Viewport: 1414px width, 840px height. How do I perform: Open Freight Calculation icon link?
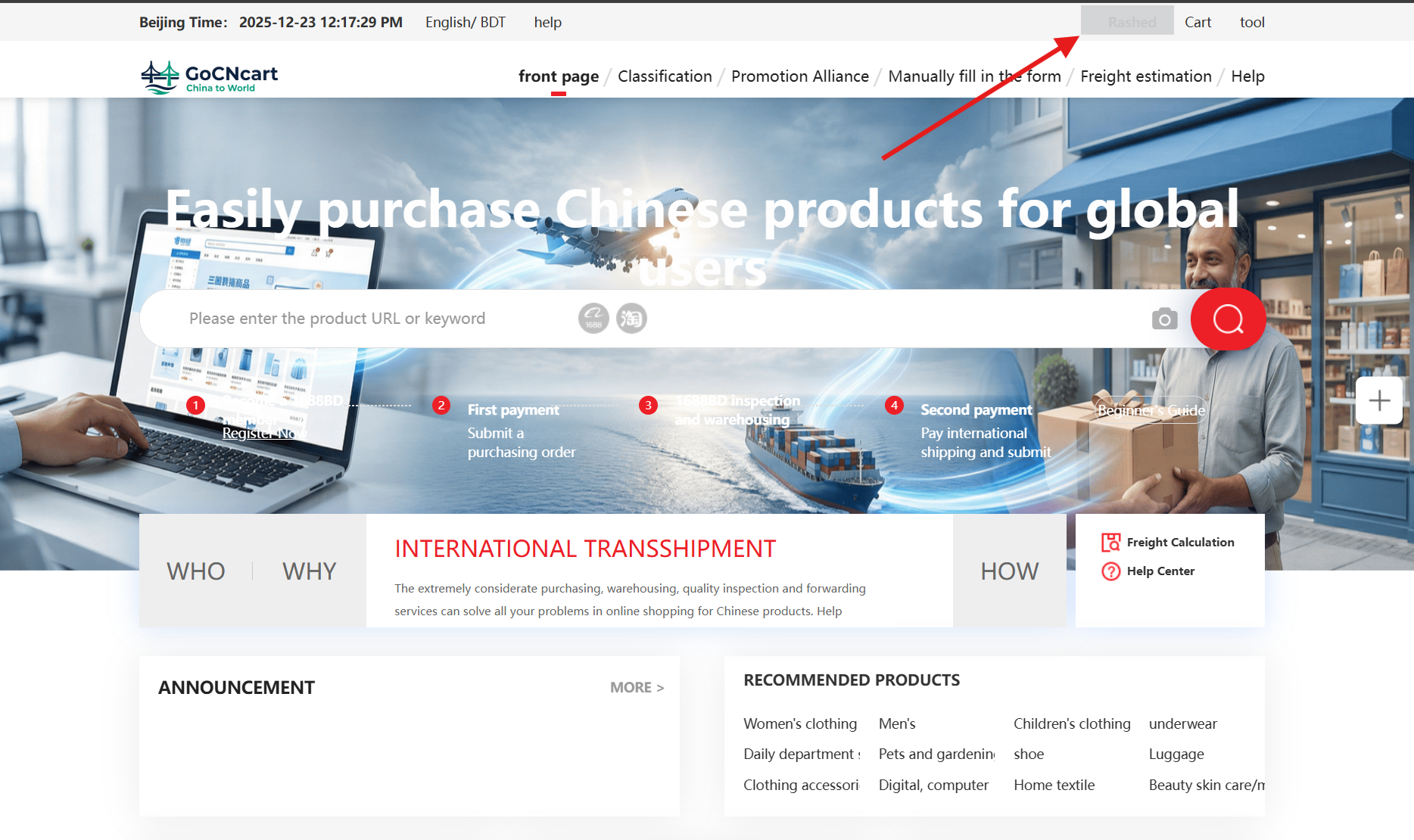tap(1110, 542)
